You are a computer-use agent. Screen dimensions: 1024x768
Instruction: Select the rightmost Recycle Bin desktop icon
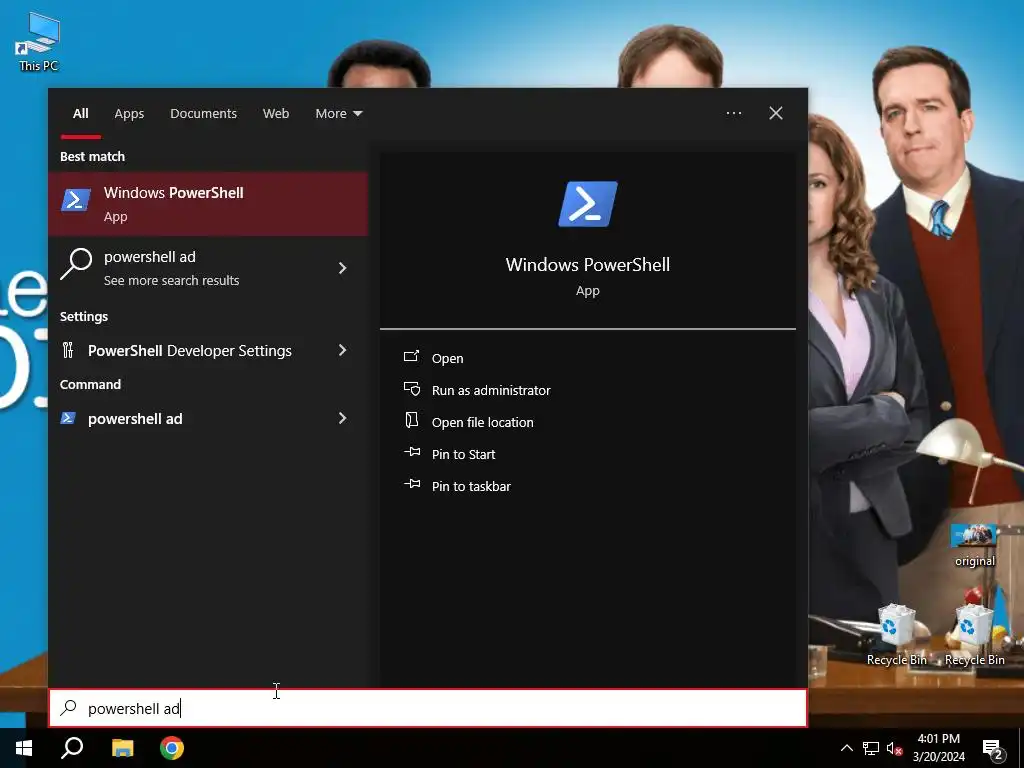974,635
